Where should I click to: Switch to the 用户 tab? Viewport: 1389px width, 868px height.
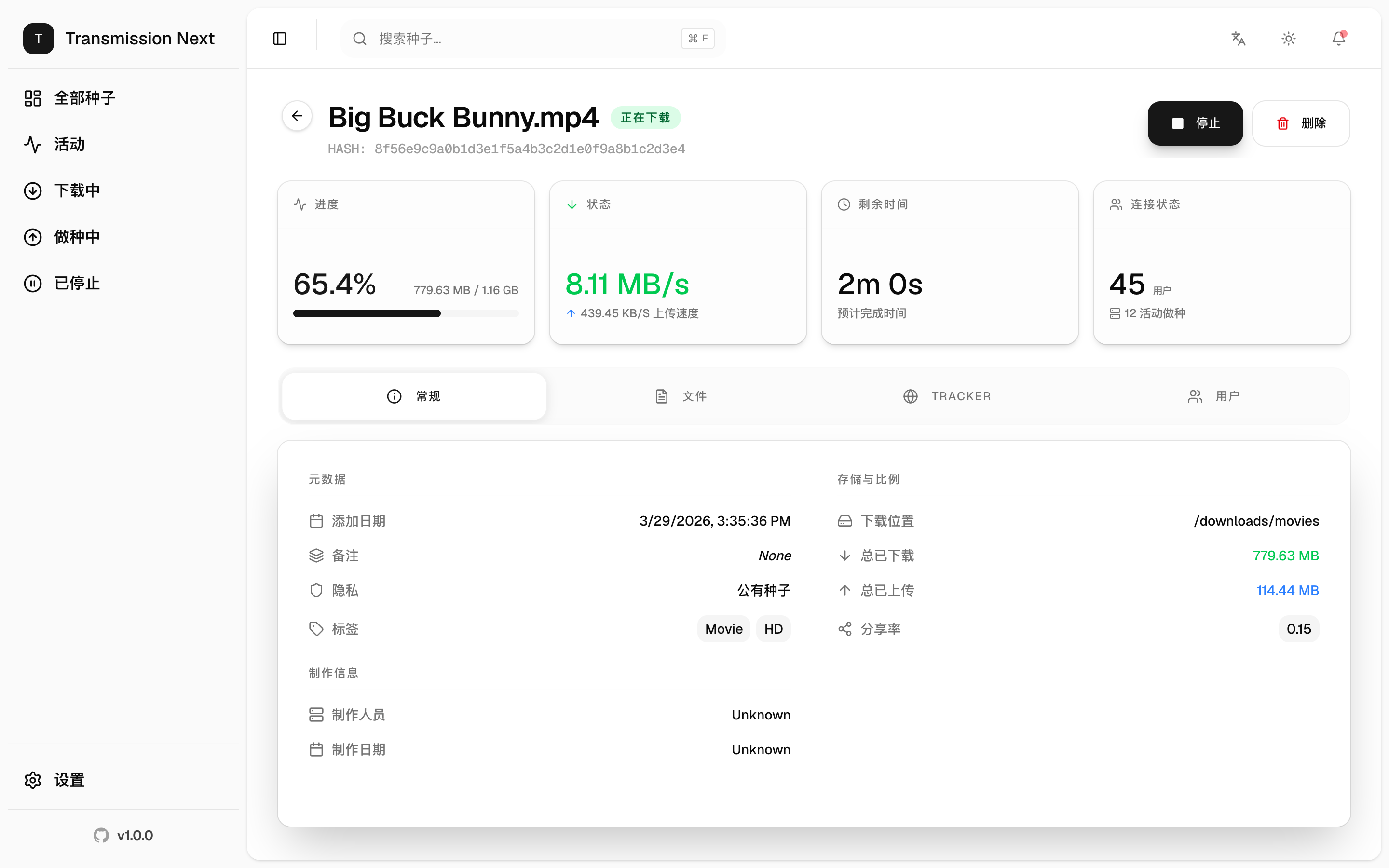pos(1213,396)
